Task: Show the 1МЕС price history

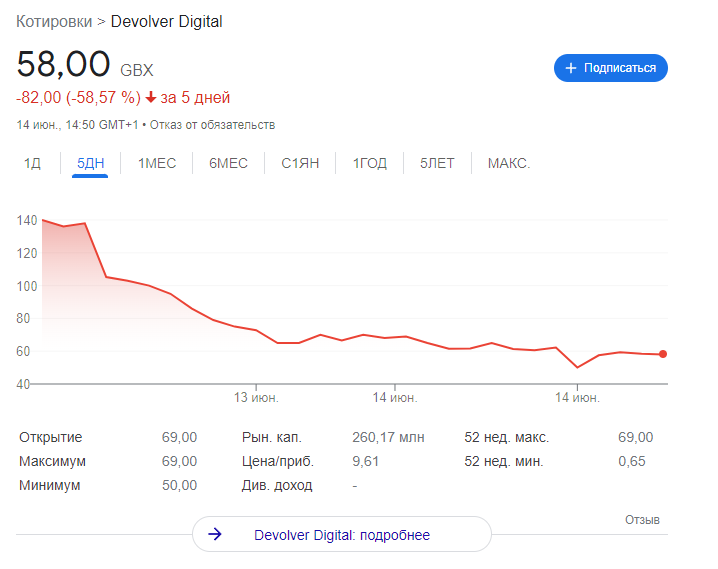Action: [156, 163]
